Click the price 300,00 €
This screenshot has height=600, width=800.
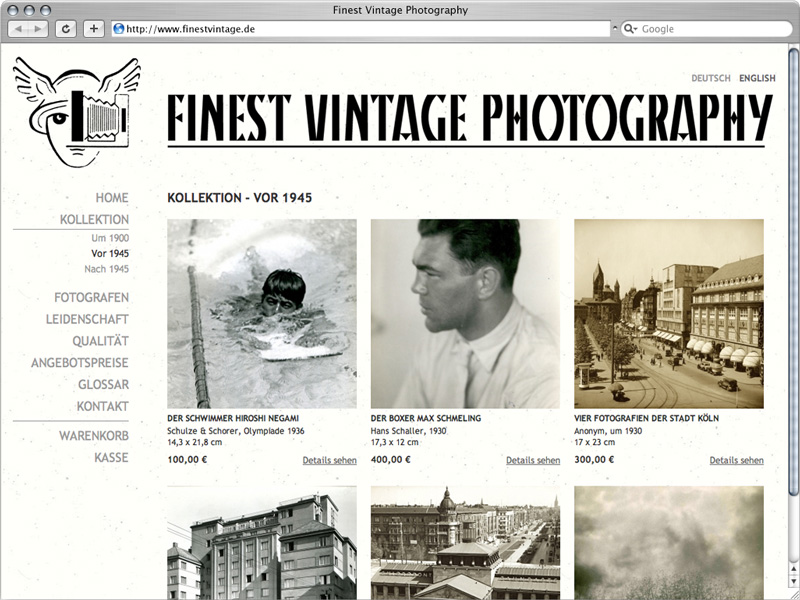coord(594,460)
